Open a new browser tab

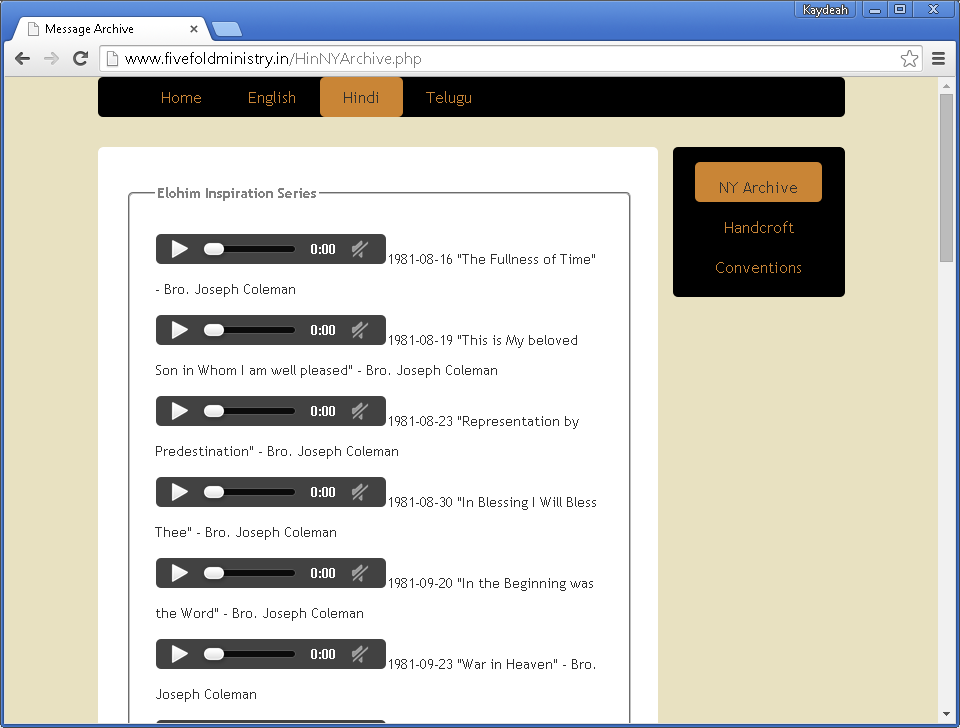(227, 29)
